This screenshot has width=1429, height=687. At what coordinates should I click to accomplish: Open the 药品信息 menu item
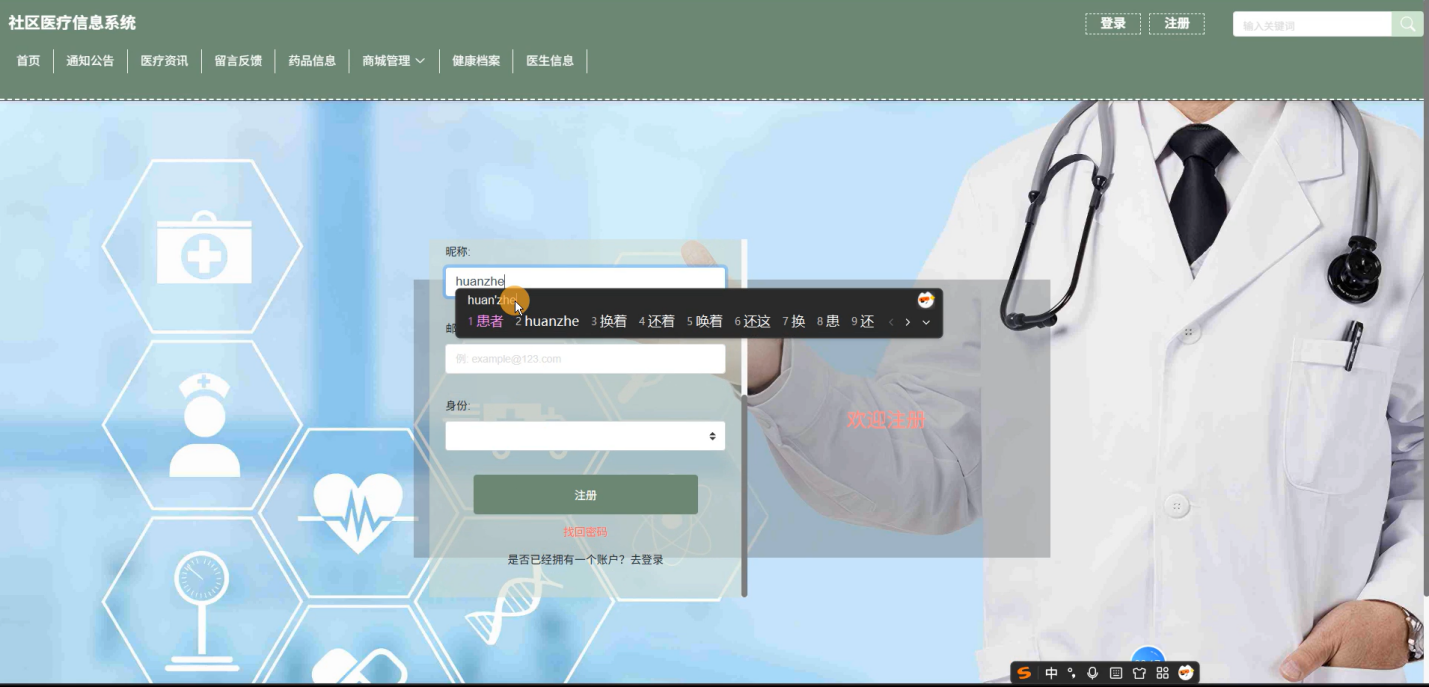tap(313, 61)
